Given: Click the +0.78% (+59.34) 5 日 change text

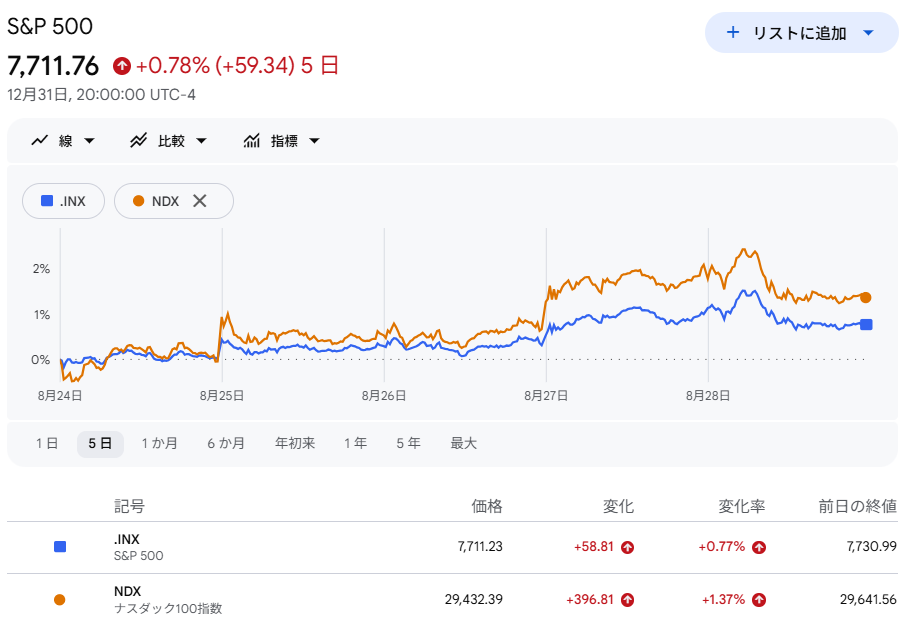Looking at the screenshot, I should pyautogui.click(x=237, y=65).
